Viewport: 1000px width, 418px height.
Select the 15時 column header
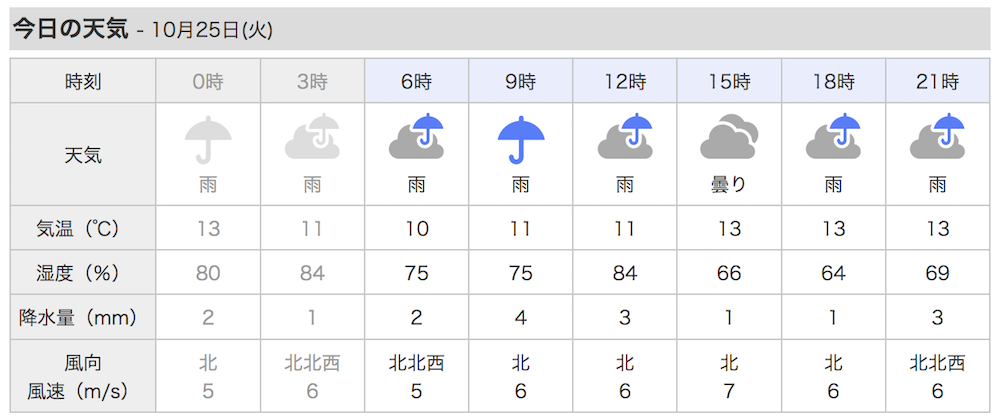pos(729,81)
